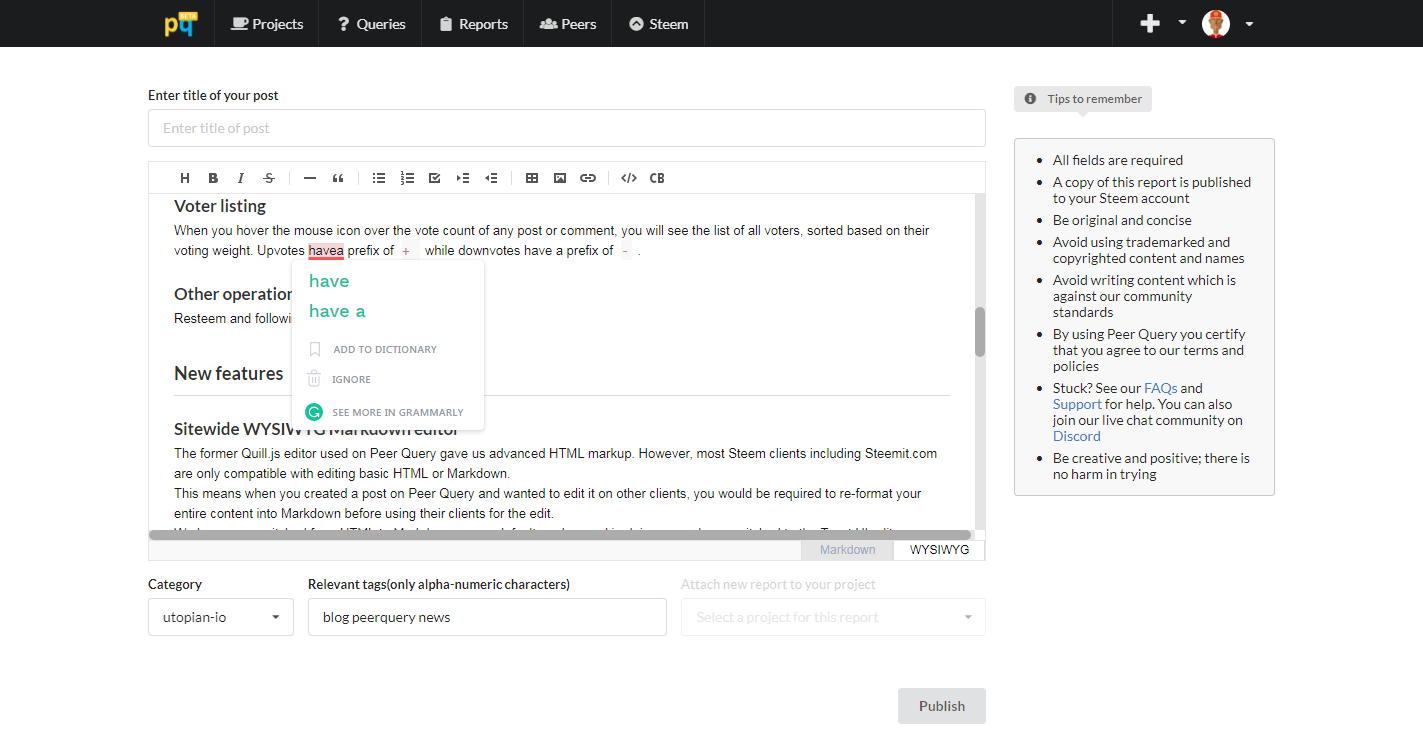The image size is (1423, 741).
Task: Click the "Attach new report to your project" label
Action: point(778,584)
